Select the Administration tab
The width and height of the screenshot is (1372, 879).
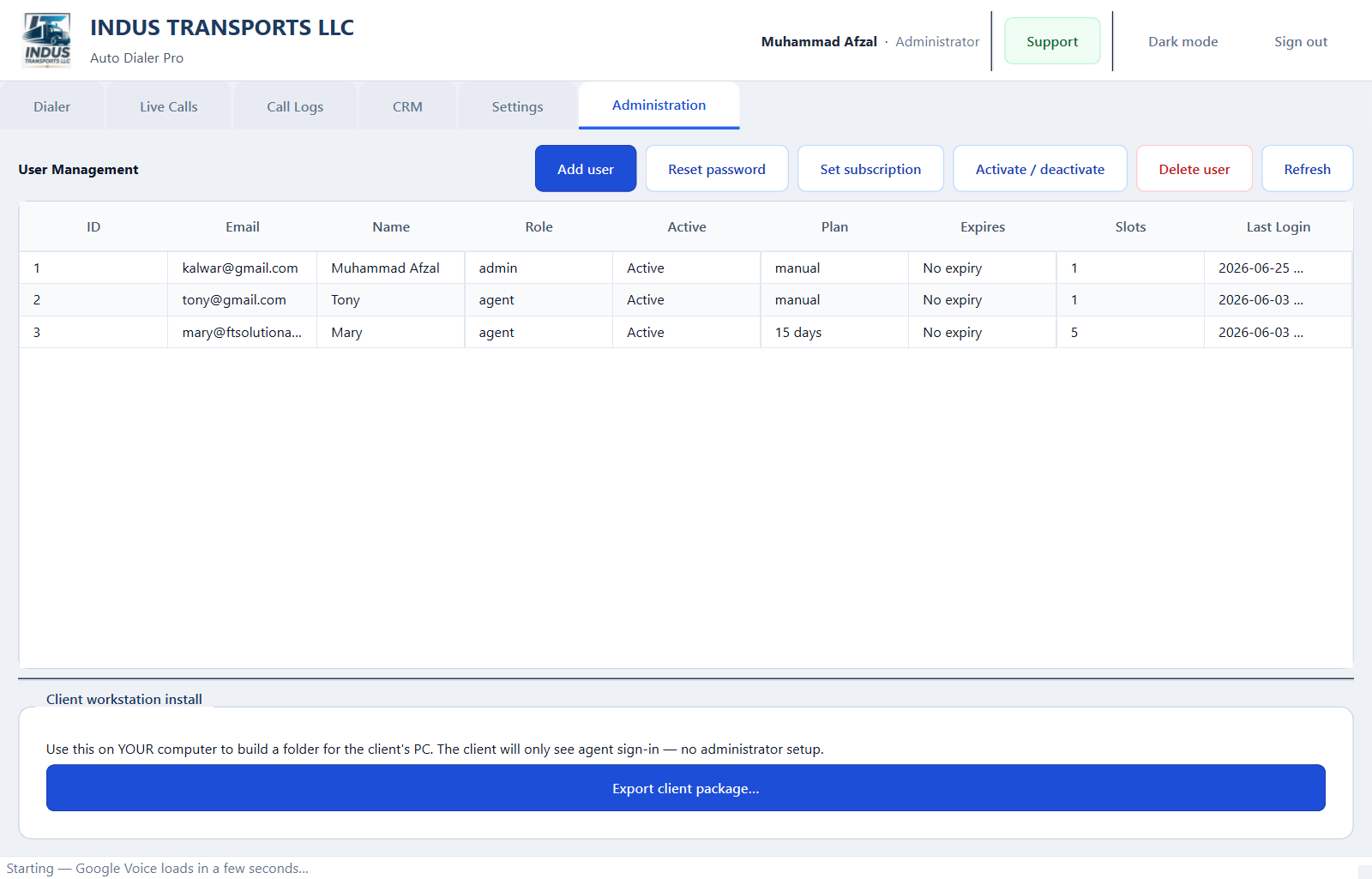[659, 105]
